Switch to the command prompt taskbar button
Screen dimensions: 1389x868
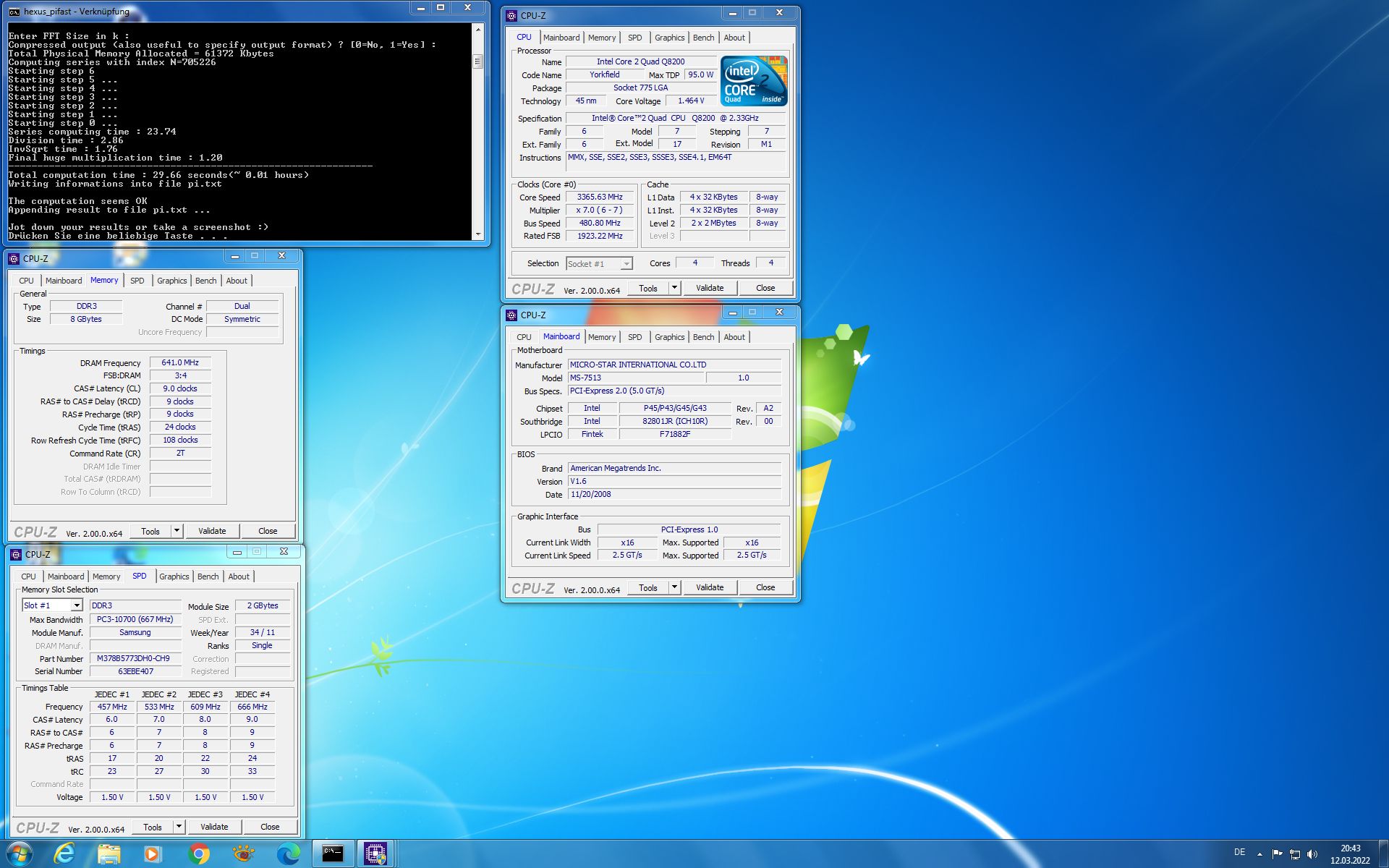coord(333,854)
